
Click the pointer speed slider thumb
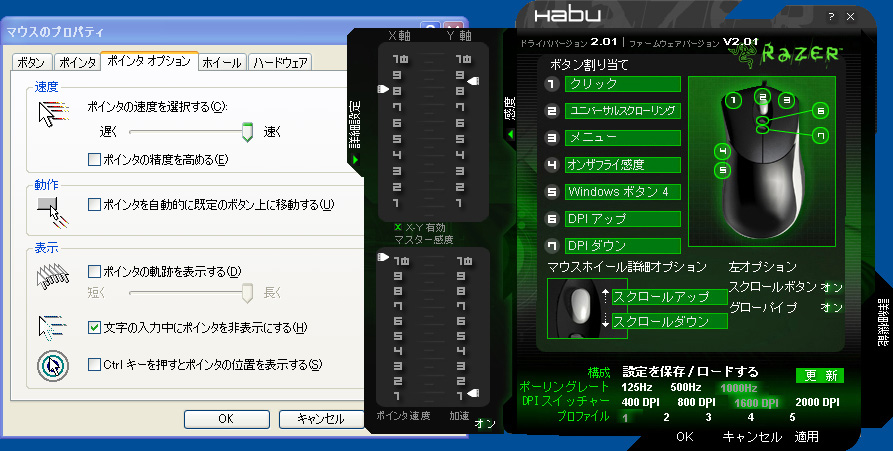click(247, 132)
